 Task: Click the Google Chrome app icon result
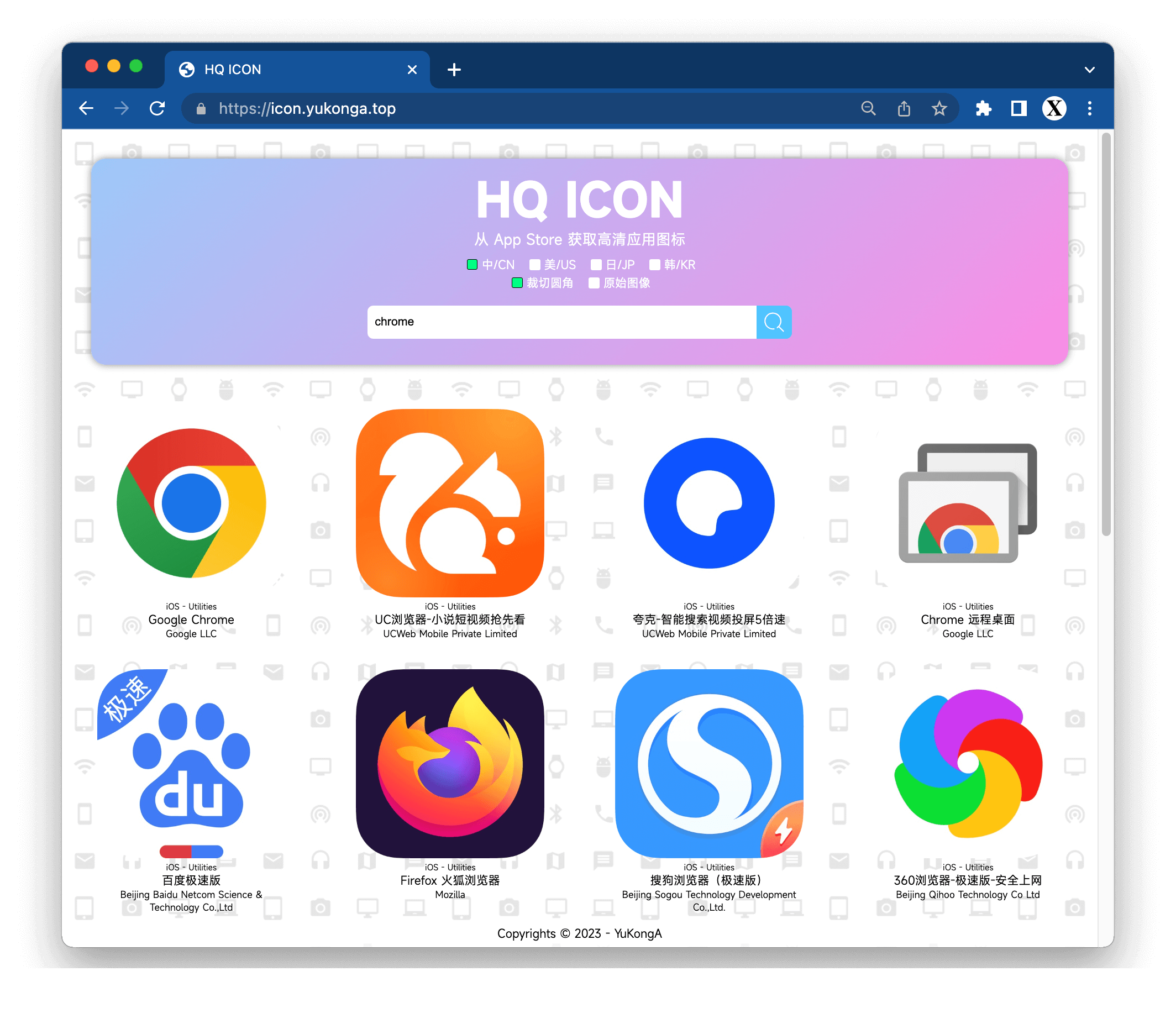(x=191, y=503)
